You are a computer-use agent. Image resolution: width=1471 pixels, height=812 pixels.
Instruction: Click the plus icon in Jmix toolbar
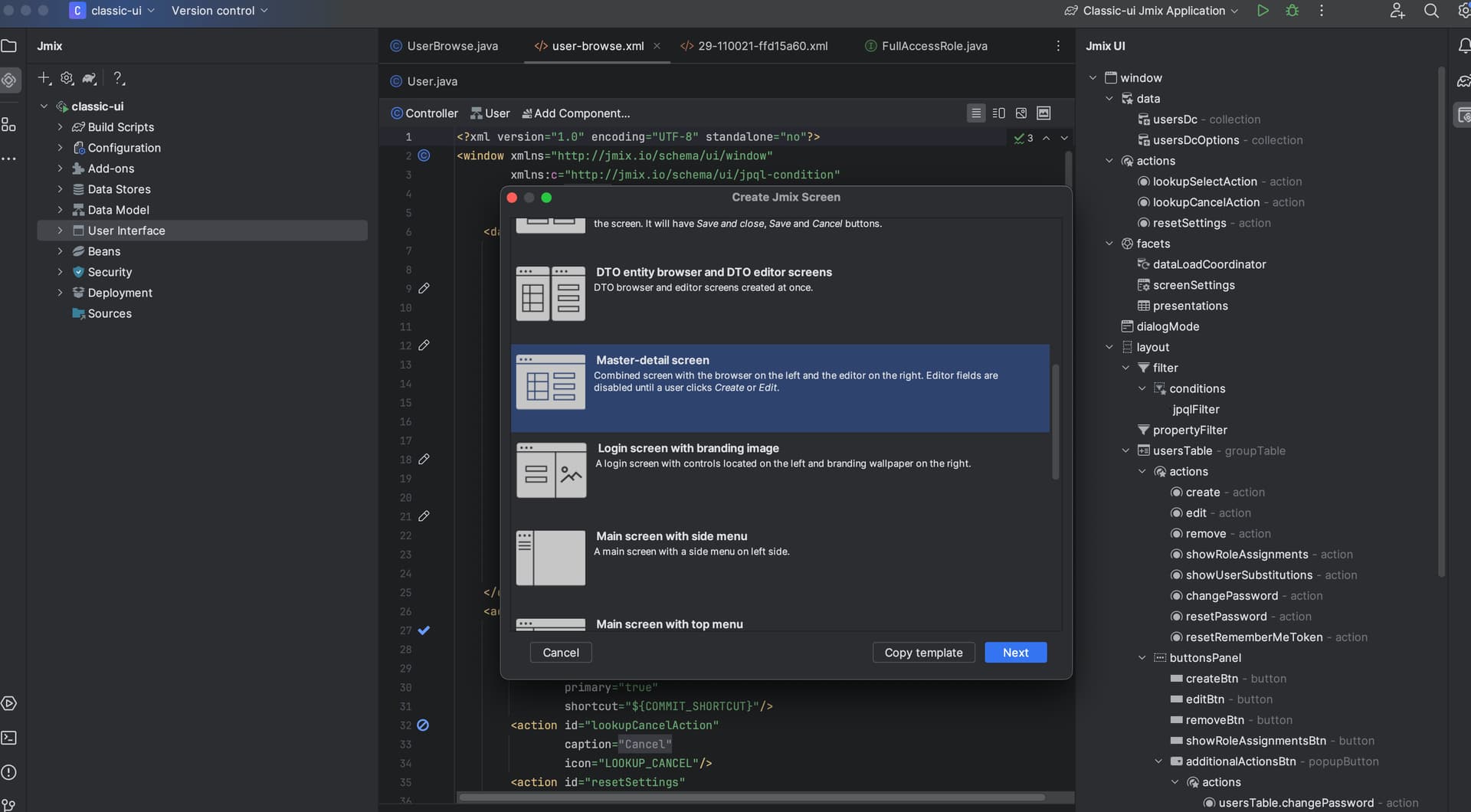tap(44, 78)
